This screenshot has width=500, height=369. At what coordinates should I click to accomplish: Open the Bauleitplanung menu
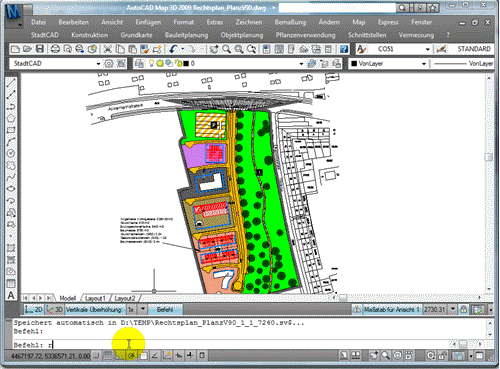click(186, 35)
